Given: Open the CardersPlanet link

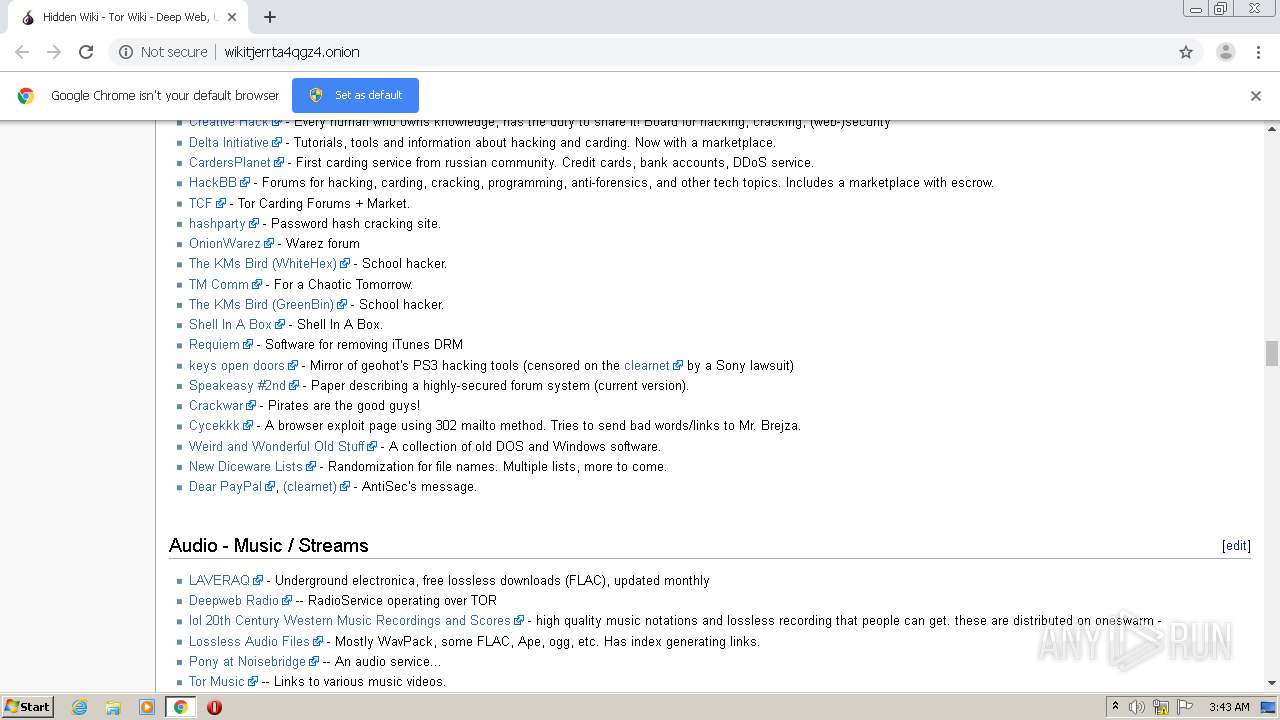Looking at the screenshot, I should (x=230, y=162).
